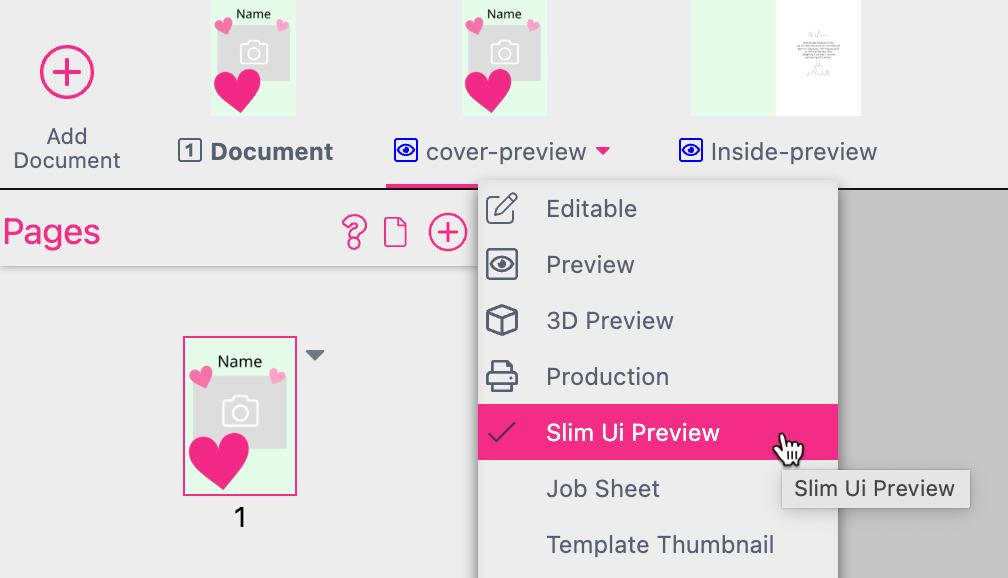Select the page 1 thumbnail

[239, 416]
